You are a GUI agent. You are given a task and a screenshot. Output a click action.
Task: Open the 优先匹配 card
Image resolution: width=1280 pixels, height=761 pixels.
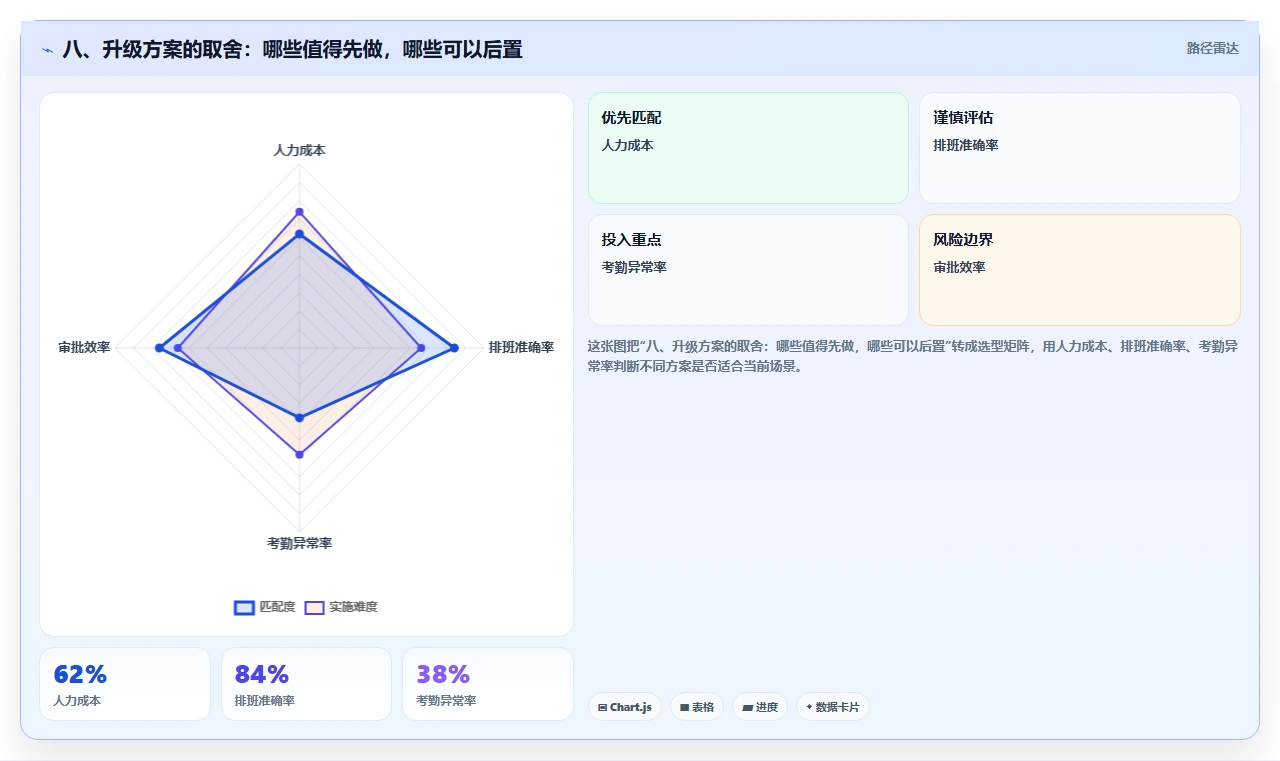coord(748,148)
